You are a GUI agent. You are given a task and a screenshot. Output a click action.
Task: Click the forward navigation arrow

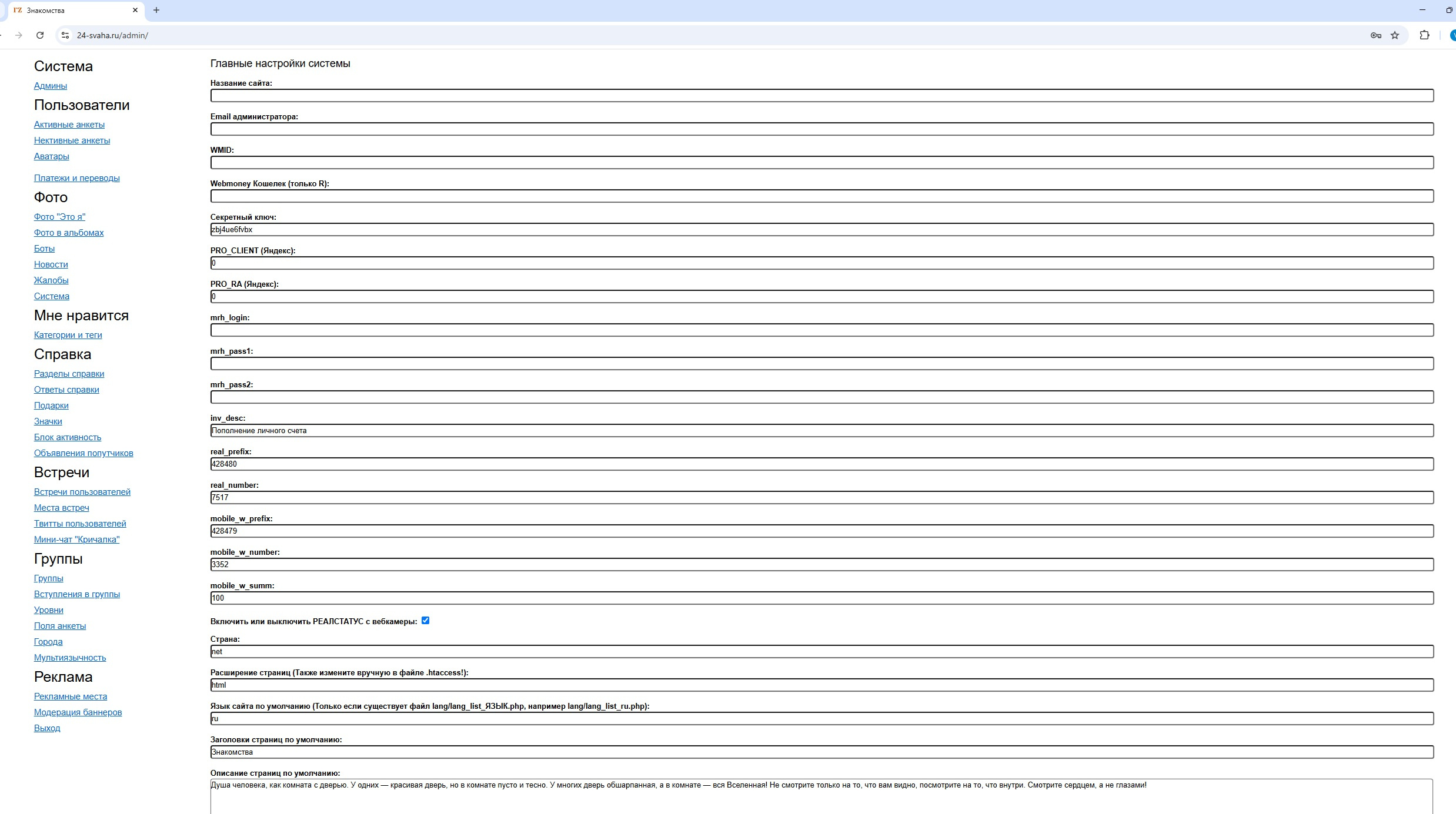[x=19, y=35]
